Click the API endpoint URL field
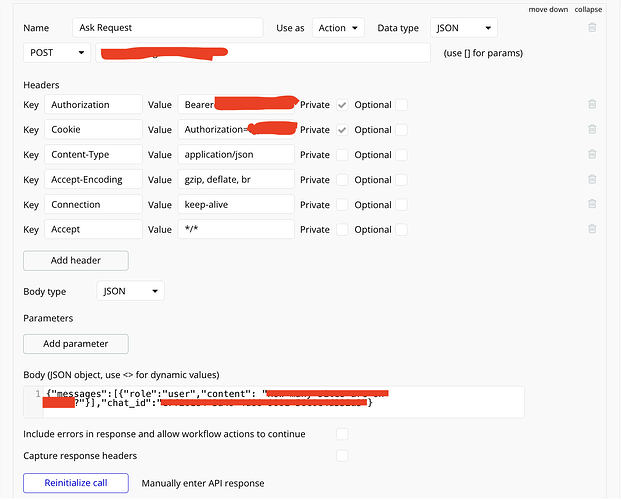Viewport: 621px width, 500px height. click(x=263, y=53)
